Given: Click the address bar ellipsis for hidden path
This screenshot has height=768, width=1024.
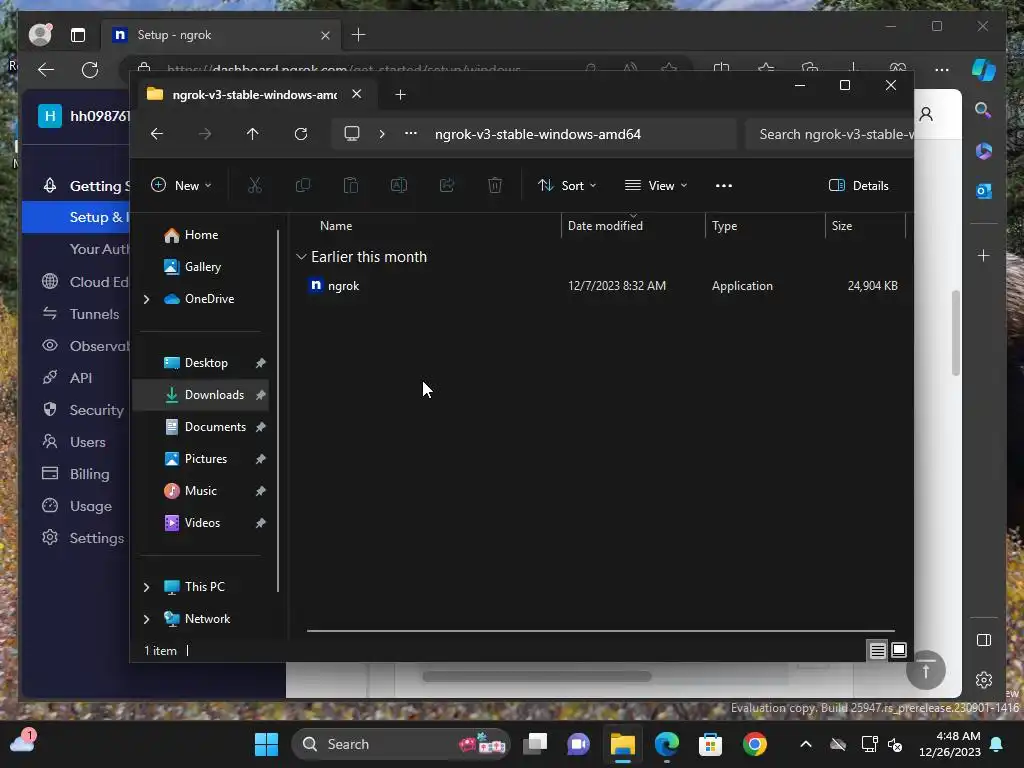Looking at the screenshot, I should click(411, 133).
